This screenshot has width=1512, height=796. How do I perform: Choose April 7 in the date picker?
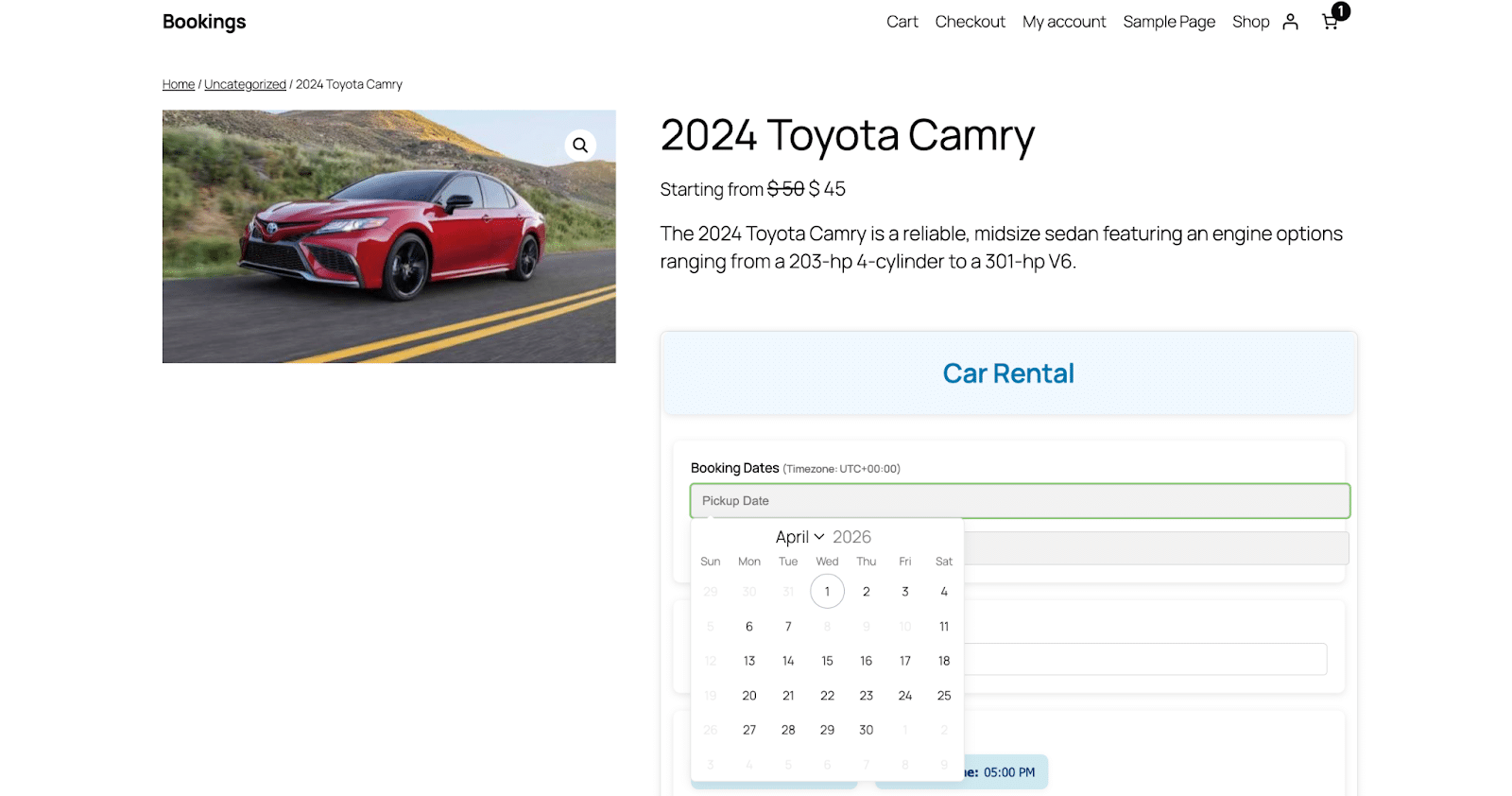[788, 626]
